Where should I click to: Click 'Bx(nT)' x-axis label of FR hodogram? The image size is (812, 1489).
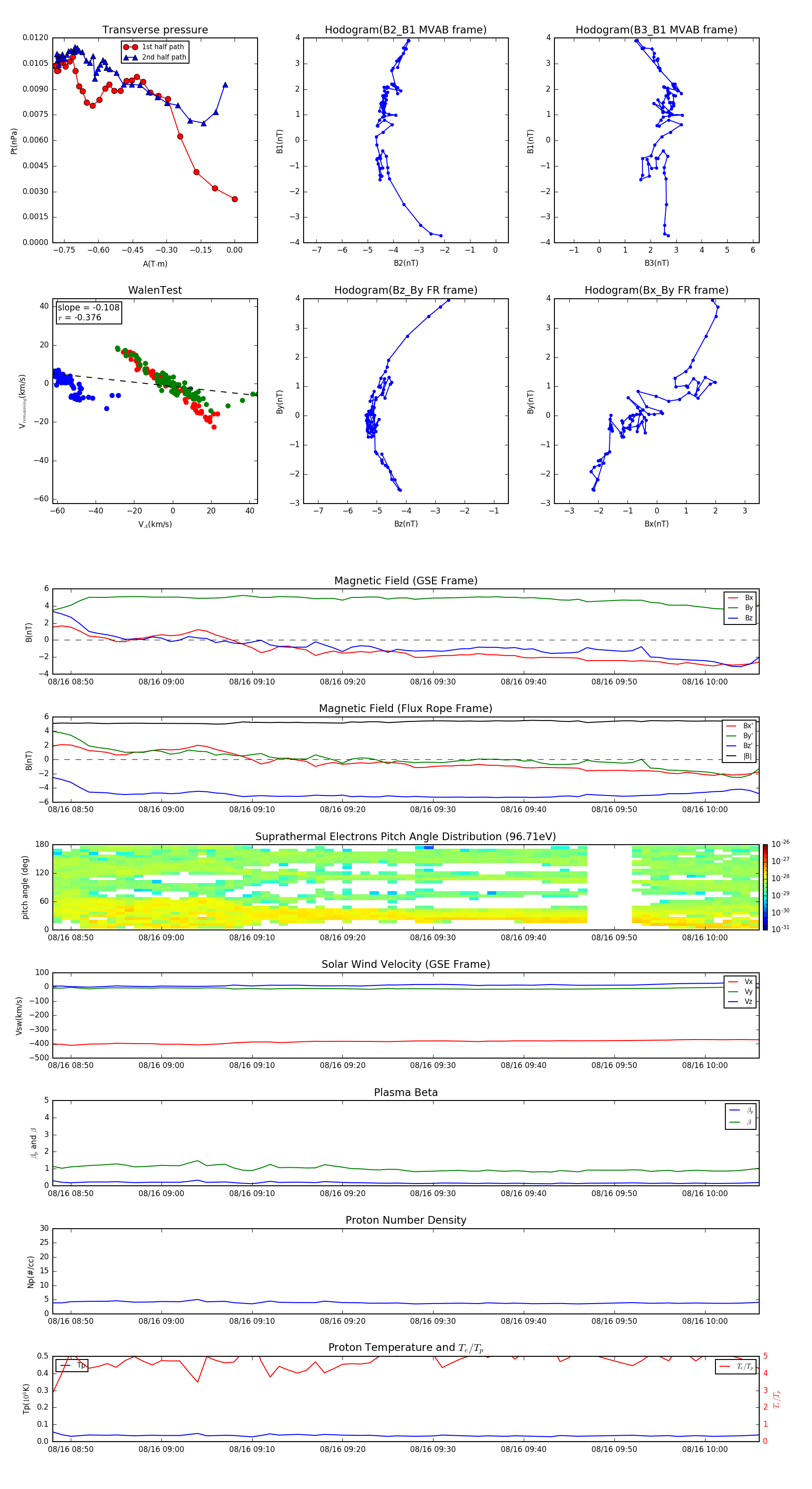[x=656, y=524]
